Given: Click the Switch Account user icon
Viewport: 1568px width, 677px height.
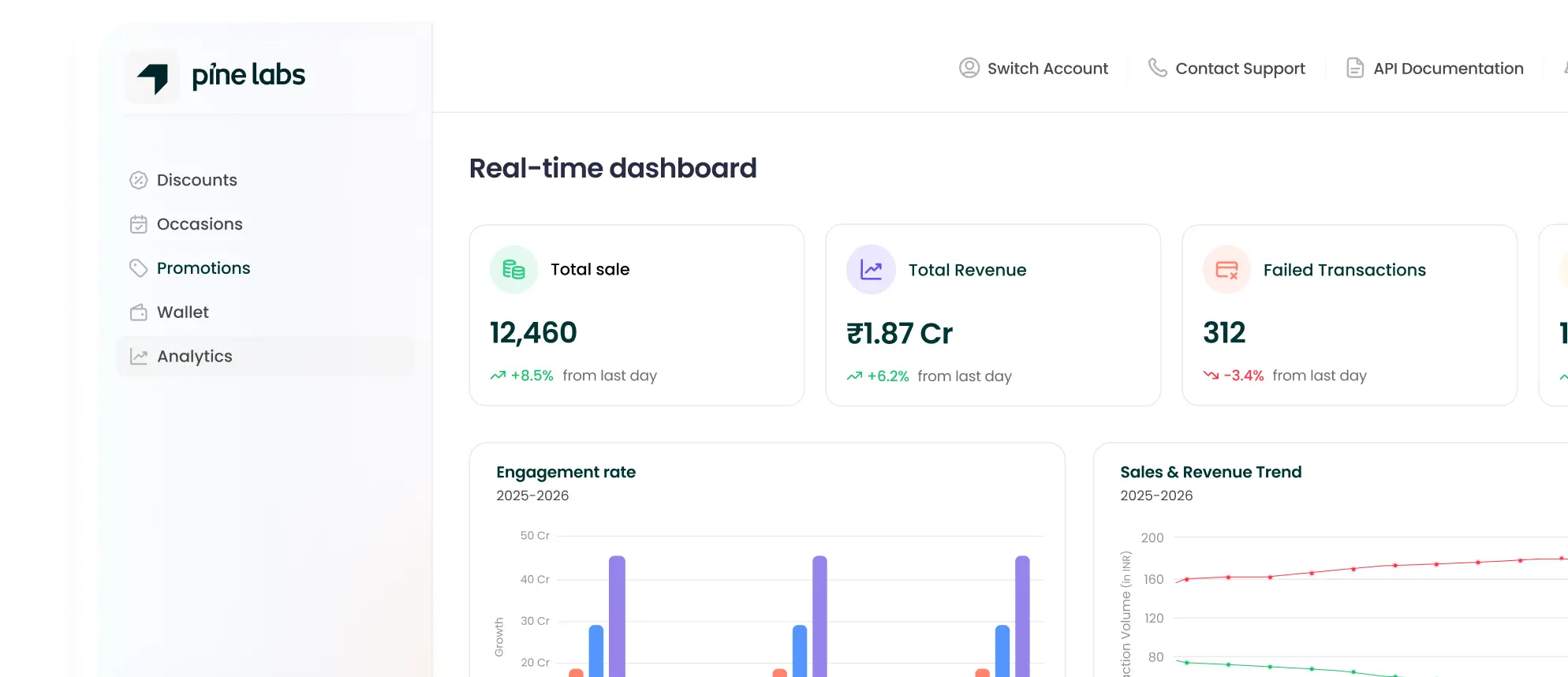Looking at the screenshot, I should point(969,68).
